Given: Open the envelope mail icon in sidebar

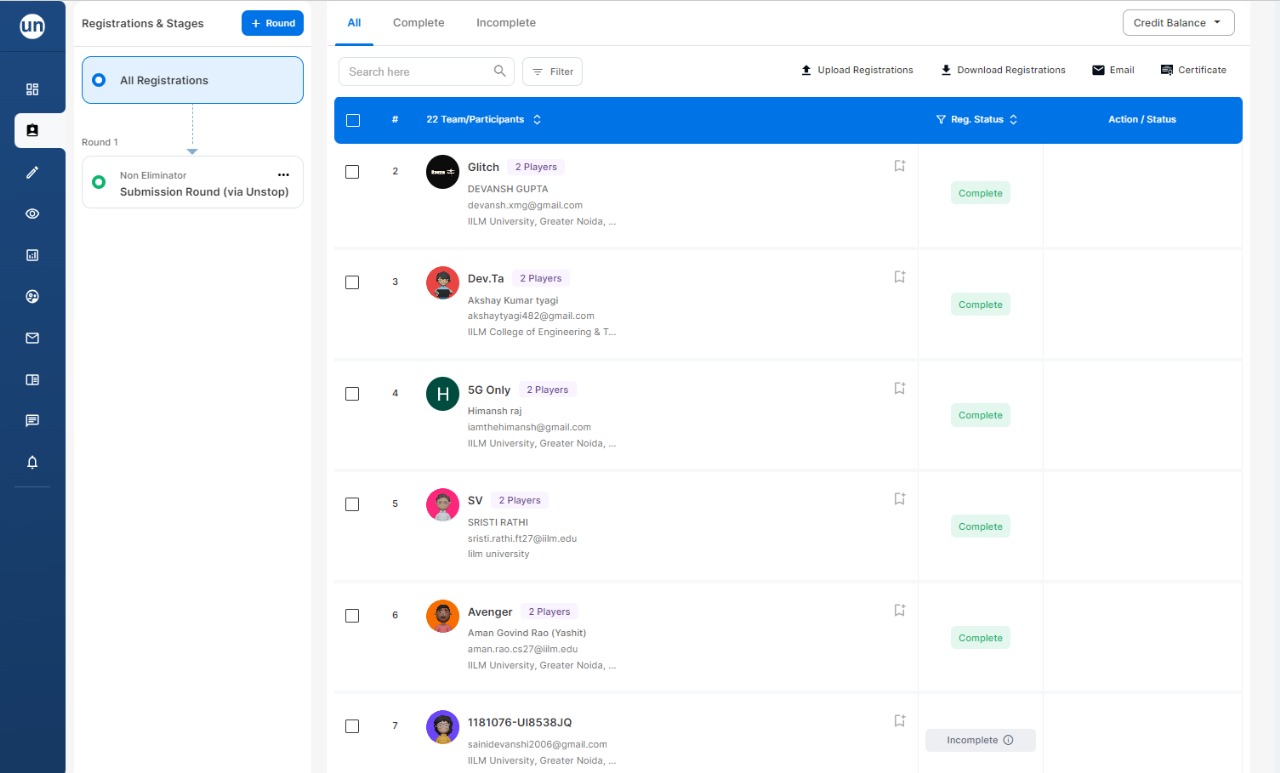Looking at the screenshot, I should point(32,338).
